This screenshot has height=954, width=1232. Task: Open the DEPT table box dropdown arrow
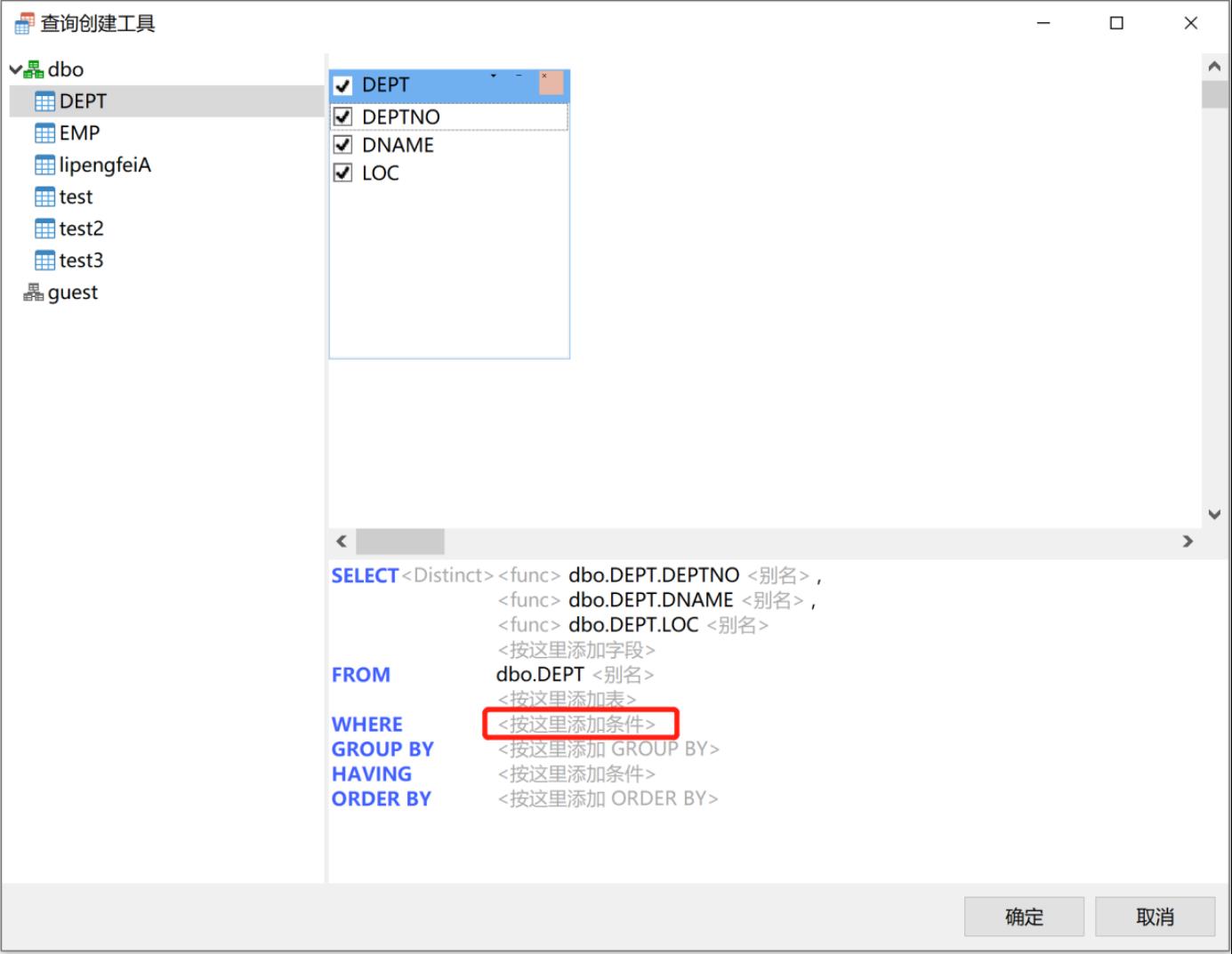(494, 76)
